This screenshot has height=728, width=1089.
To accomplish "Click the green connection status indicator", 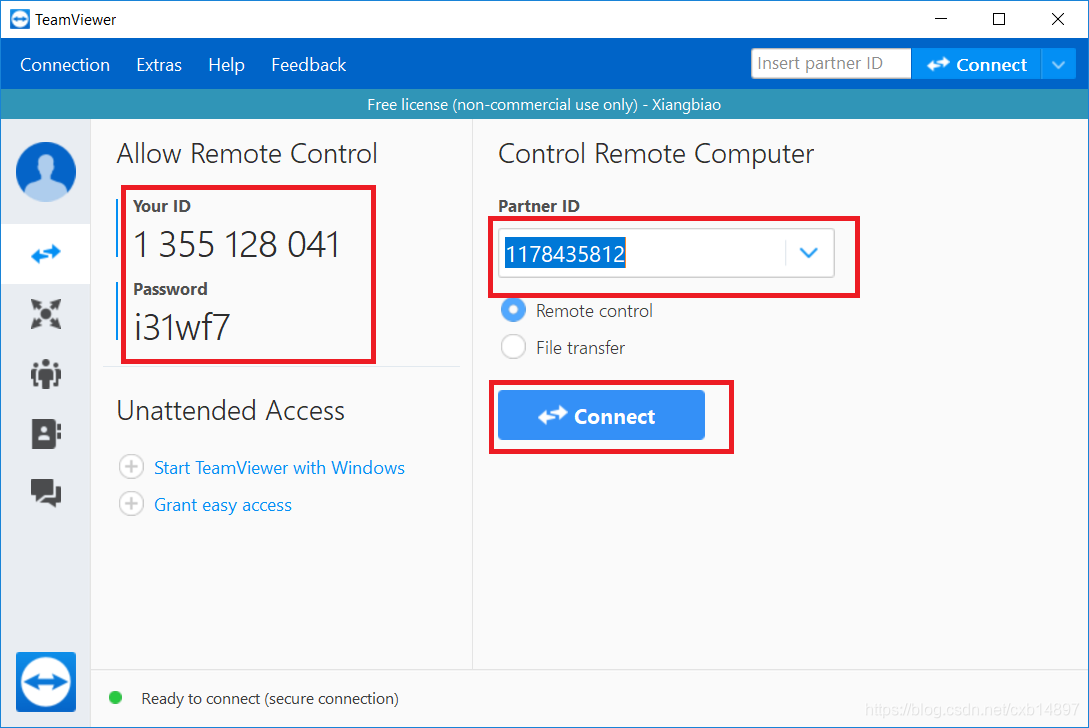I will click(x=116, y=697).
